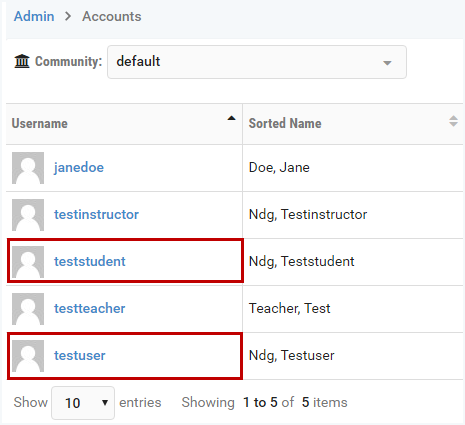This screenshot has width=465, height=425.
Task: Click the Sorted Name sort arrows icon
Action: [x=453, y=121]
